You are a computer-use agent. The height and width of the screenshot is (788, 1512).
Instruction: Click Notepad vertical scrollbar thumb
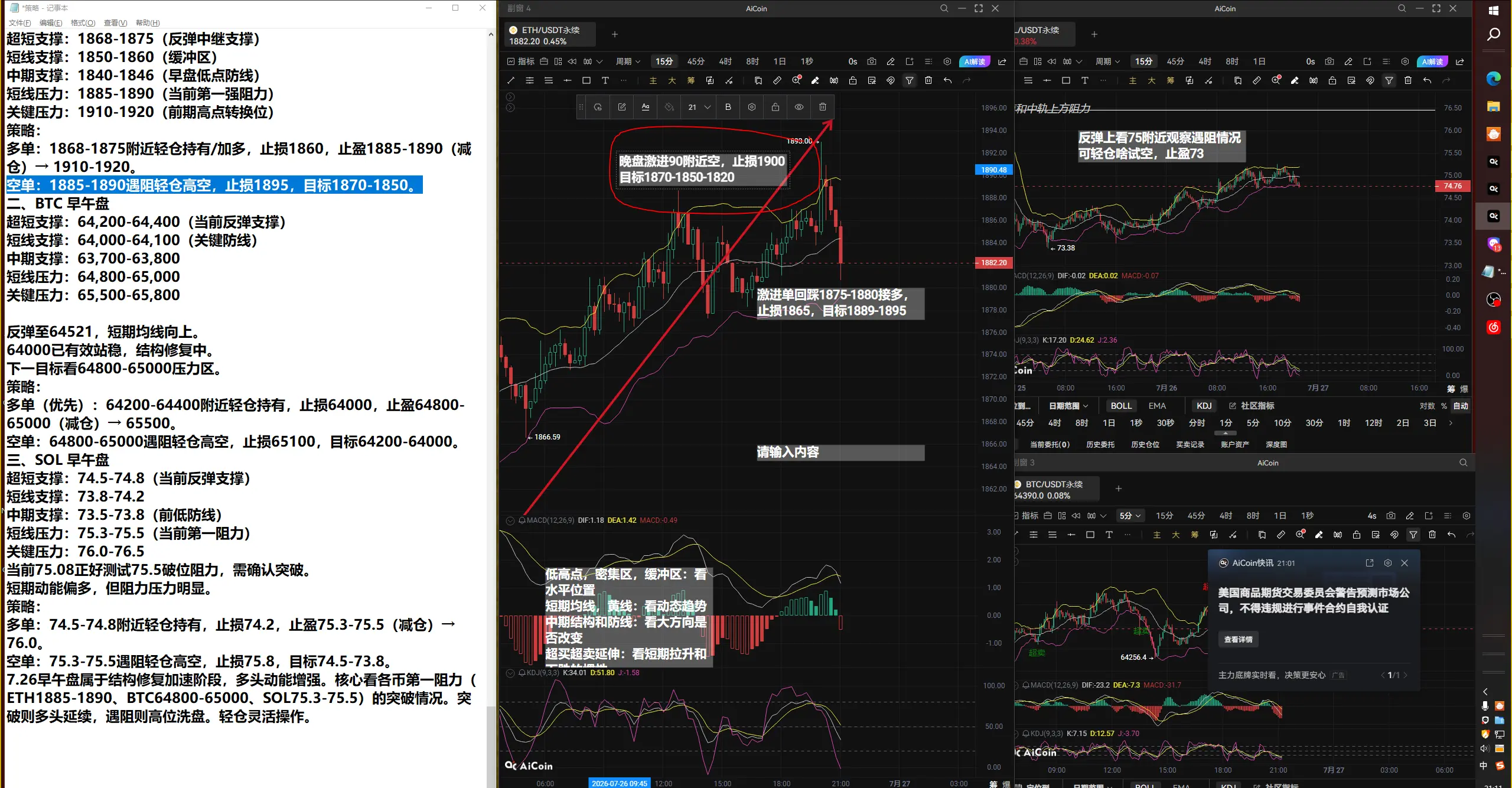[491, 745]
